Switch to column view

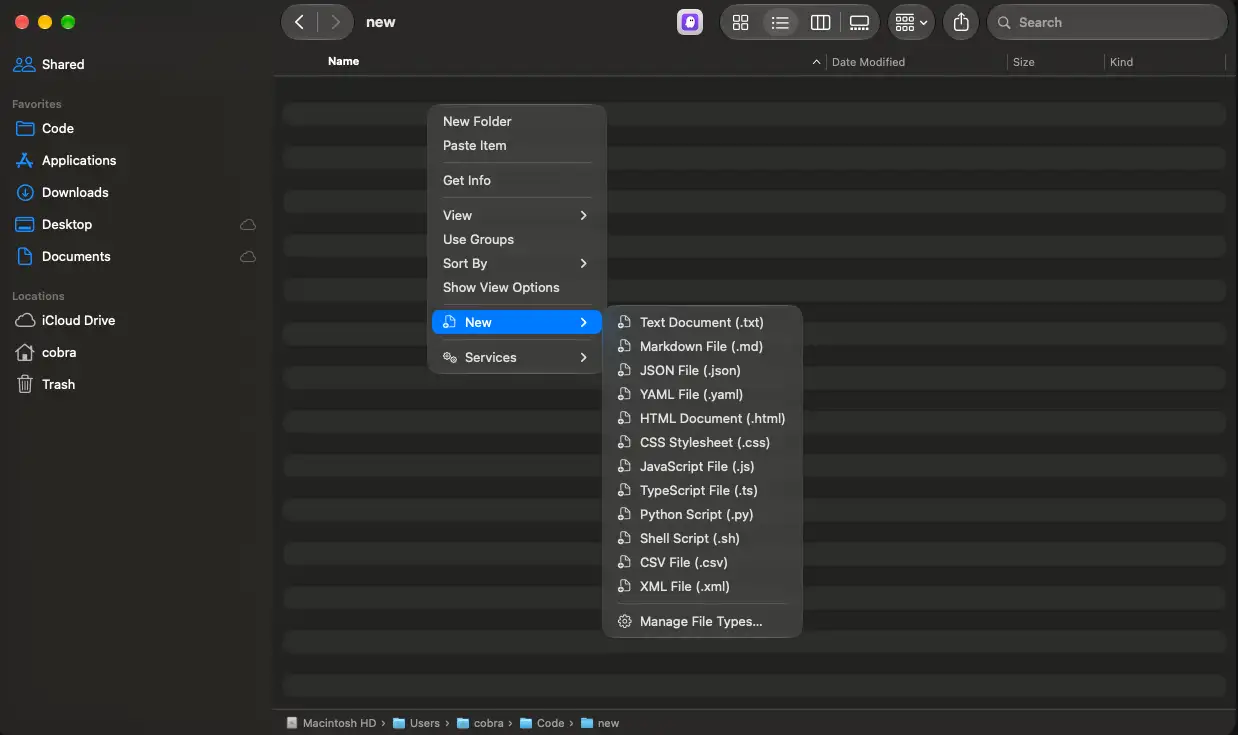click(x=820, y=22)
